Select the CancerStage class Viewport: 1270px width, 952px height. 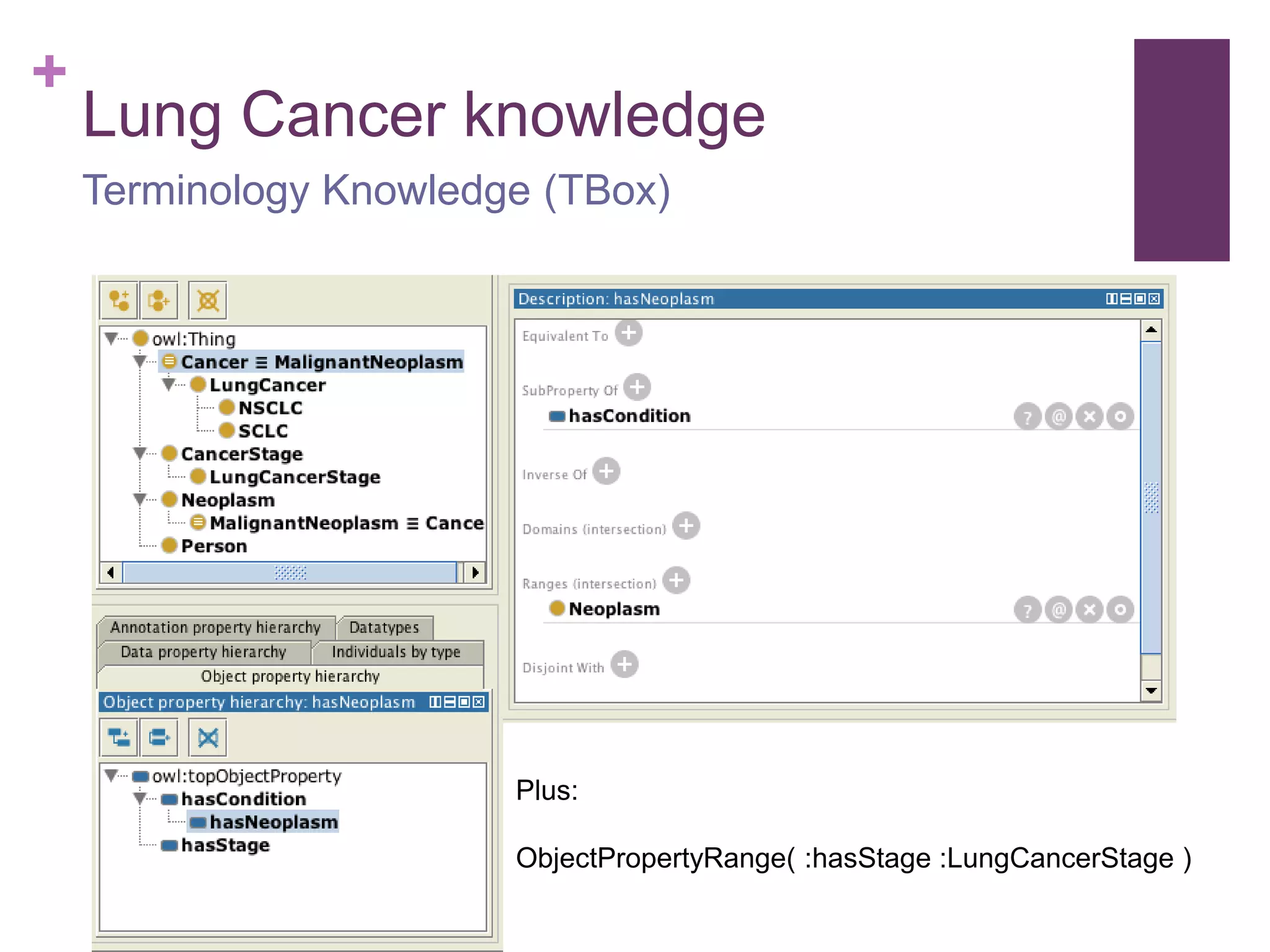click(x=233, y=454)
